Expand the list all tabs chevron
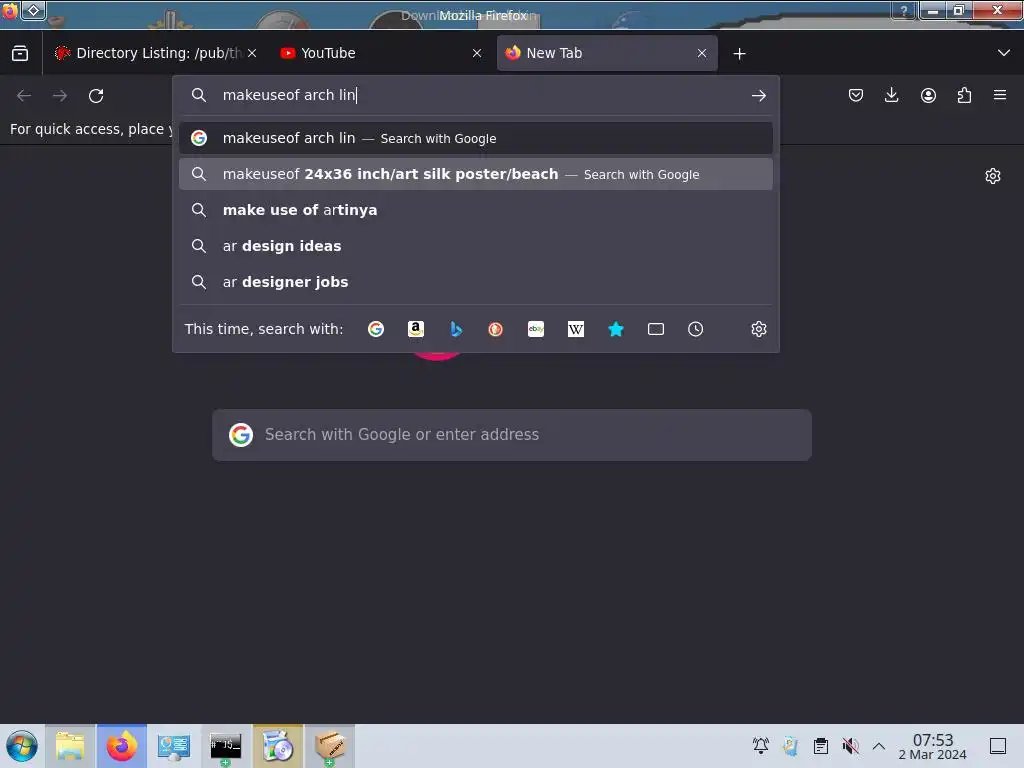Image resolution: width=1024 pixels, height=768 pixels. [1004, 53]
